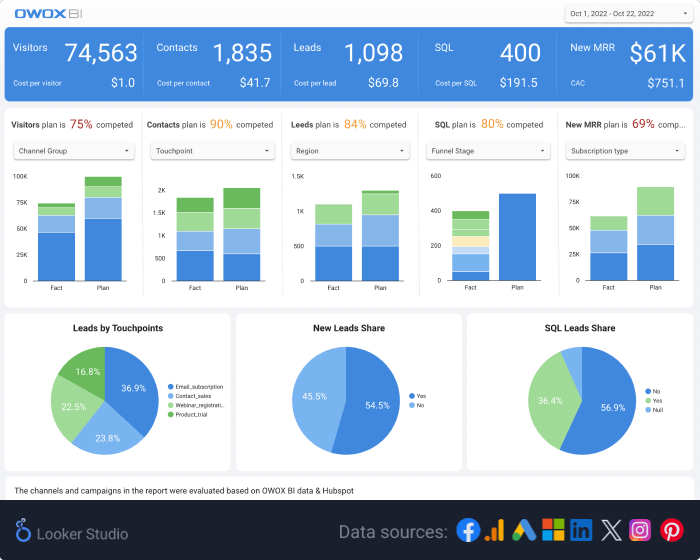Viewport: 700px width, 560px height.
Task: Click the SQL plan 80% text
Action: click(x=492, y=124)
